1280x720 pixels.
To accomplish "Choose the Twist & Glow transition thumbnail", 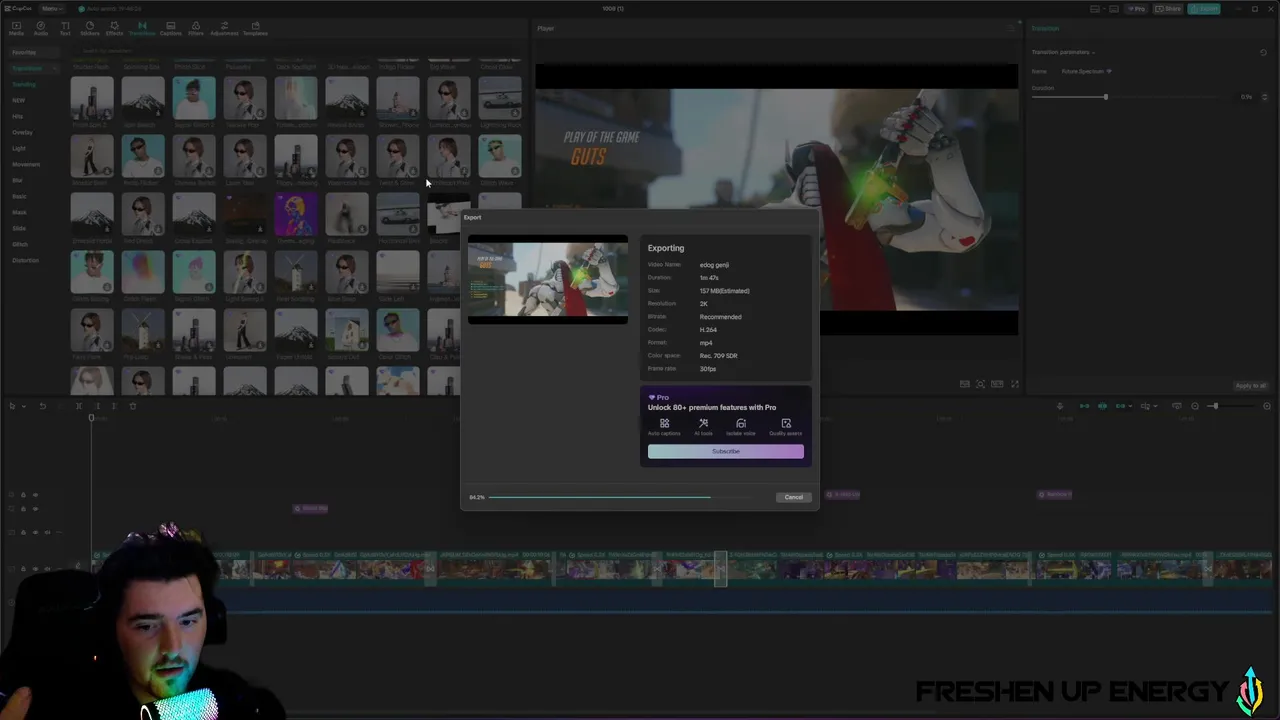I will pos(398,156).
